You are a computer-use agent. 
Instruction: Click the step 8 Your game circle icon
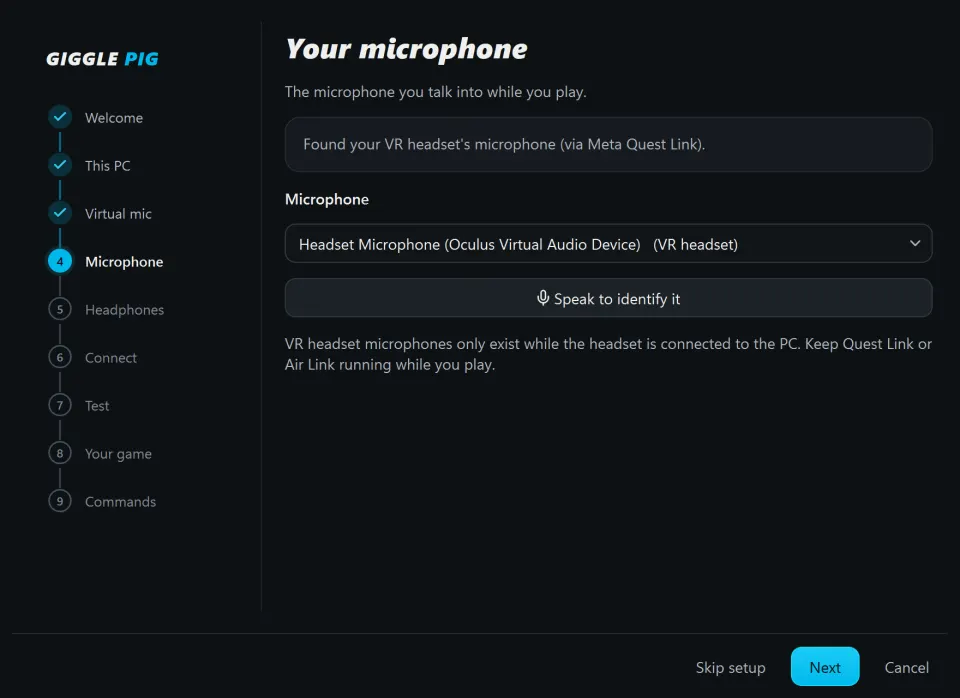tap(59, 454)
